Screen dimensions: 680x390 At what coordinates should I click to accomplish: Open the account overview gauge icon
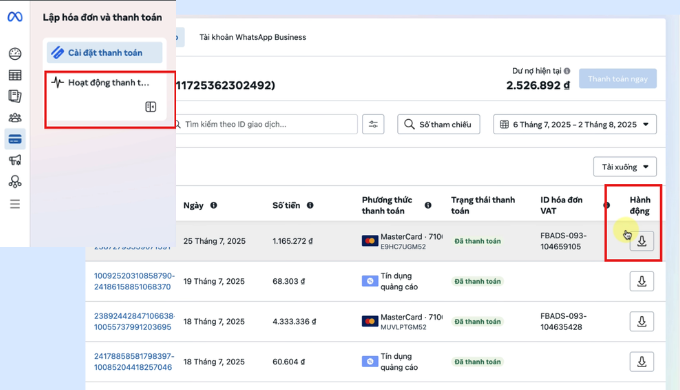[15, 54]
